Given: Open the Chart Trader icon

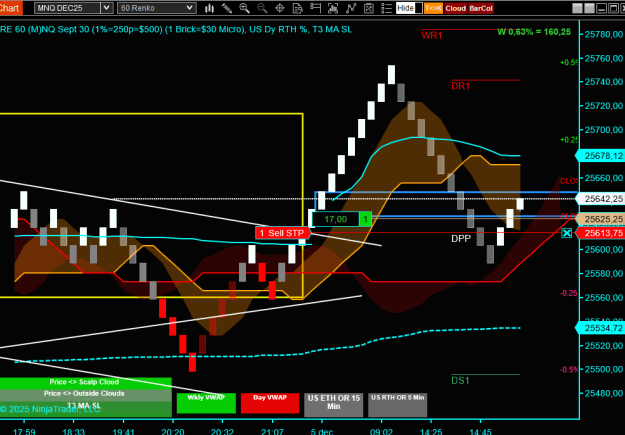Looking at the screenshot, I should click(x=315, y=8).
